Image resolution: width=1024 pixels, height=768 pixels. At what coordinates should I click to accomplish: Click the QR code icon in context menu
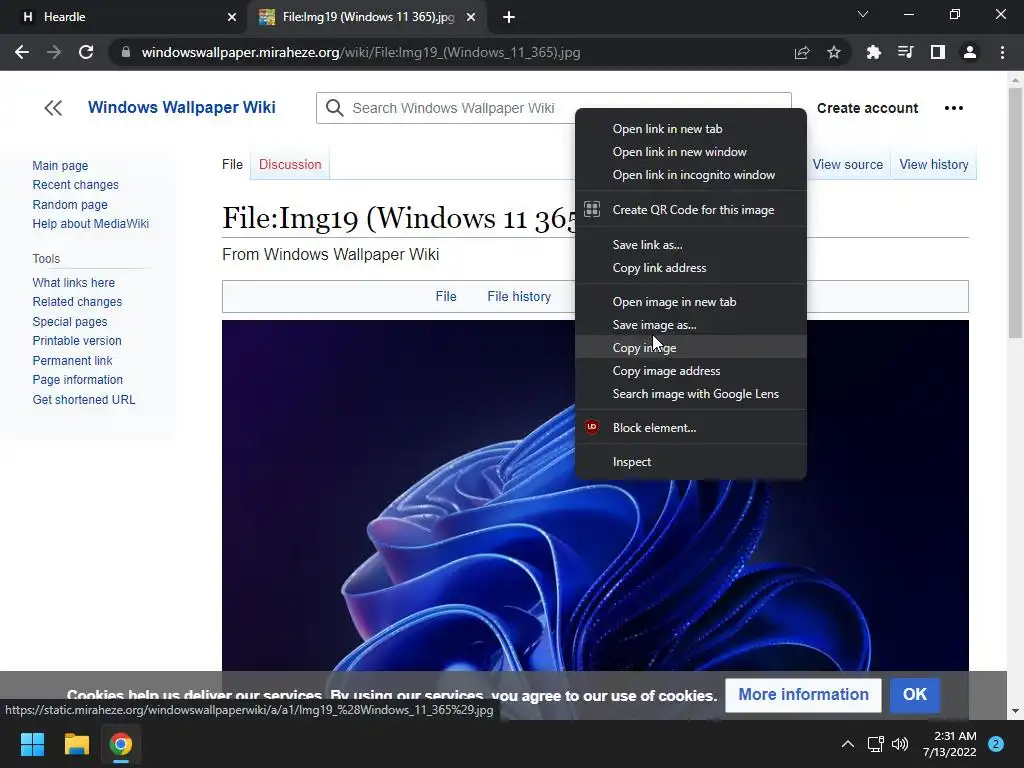click(x=592, y=210)
